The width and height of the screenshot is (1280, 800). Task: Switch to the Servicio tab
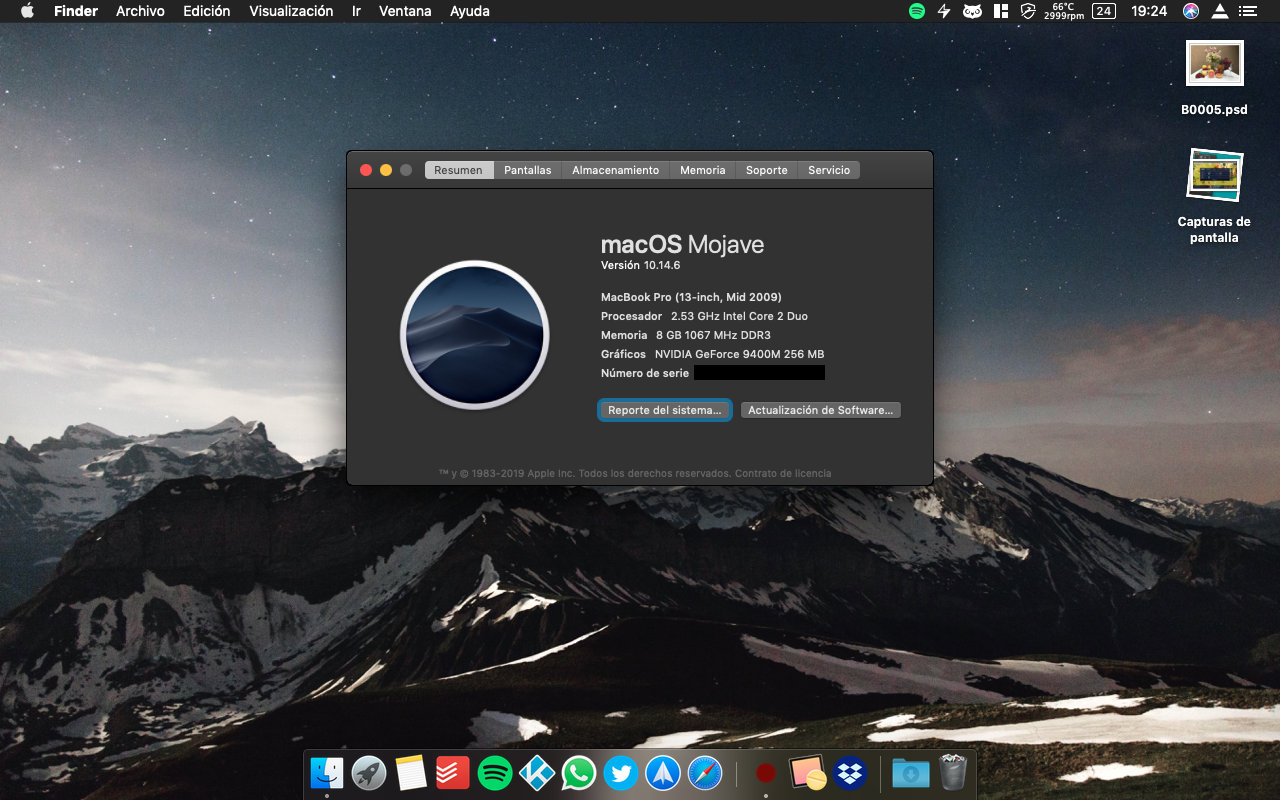(829, 170)
